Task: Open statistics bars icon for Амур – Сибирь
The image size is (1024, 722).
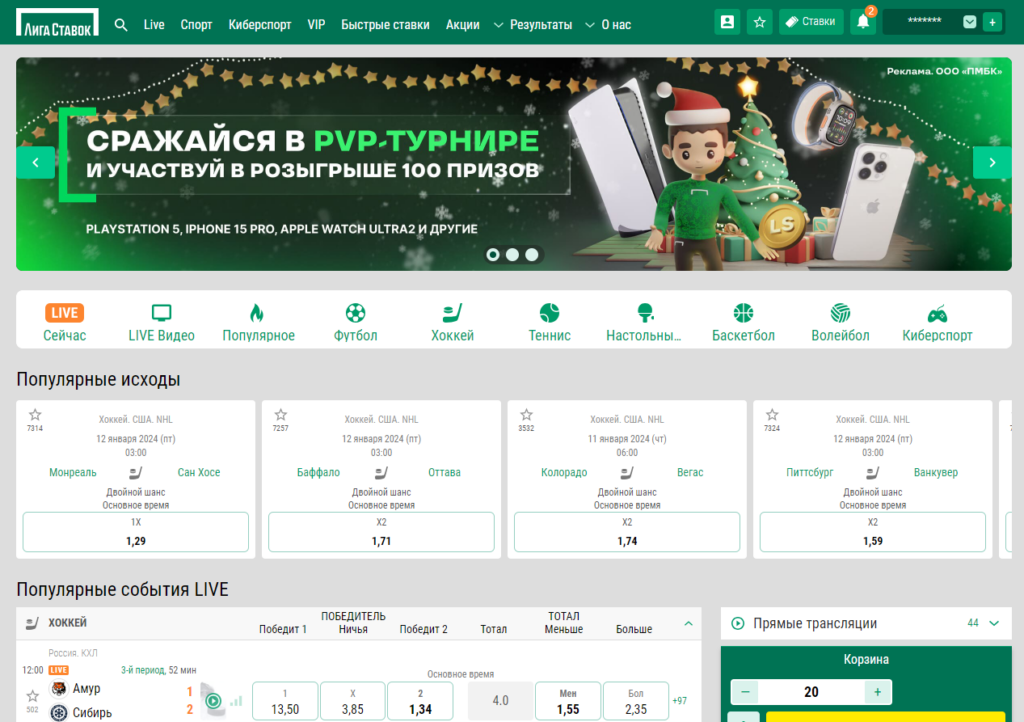Action: (236, 701)
